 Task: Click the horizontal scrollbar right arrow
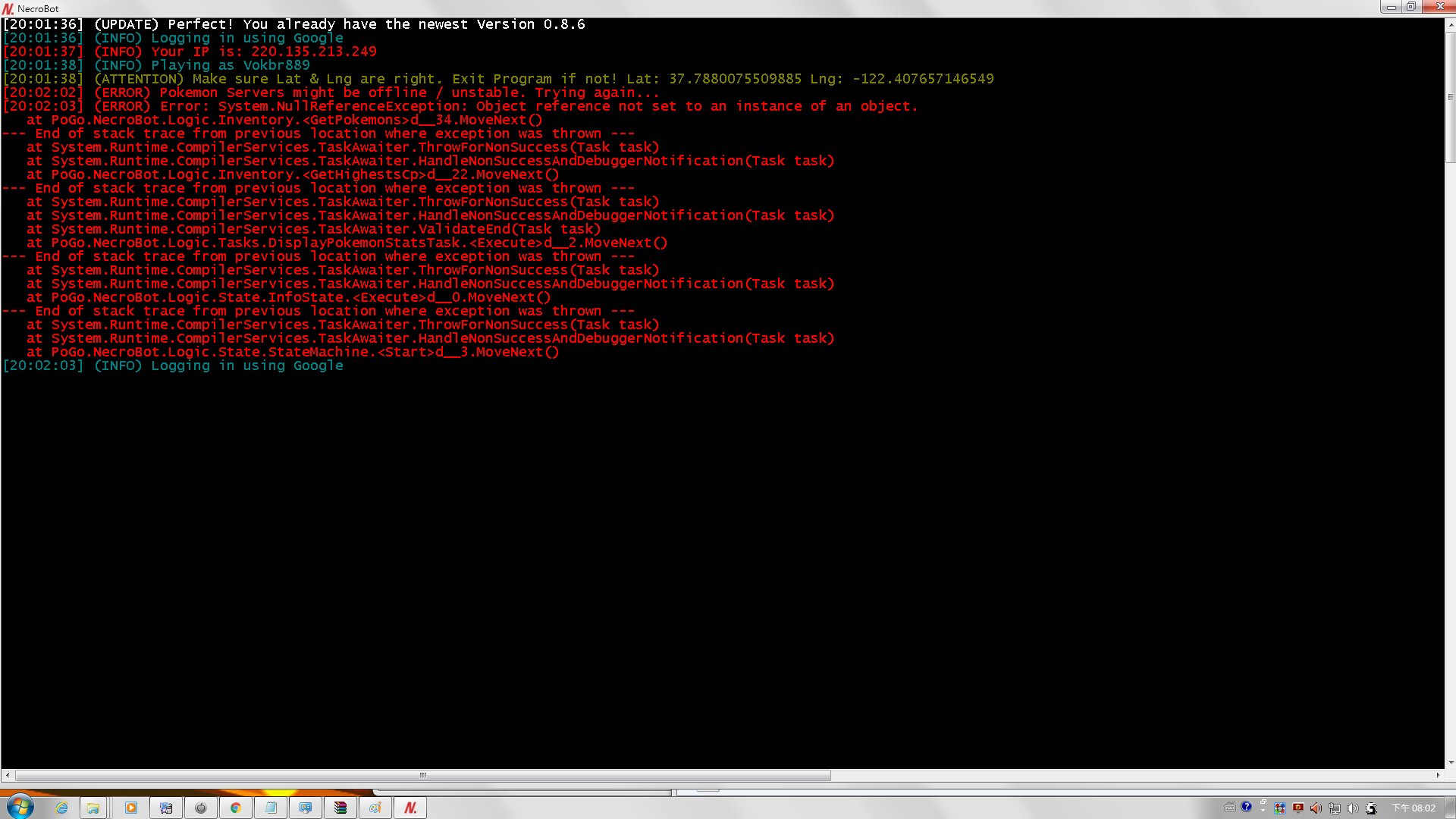click(x=1438, y=775)
